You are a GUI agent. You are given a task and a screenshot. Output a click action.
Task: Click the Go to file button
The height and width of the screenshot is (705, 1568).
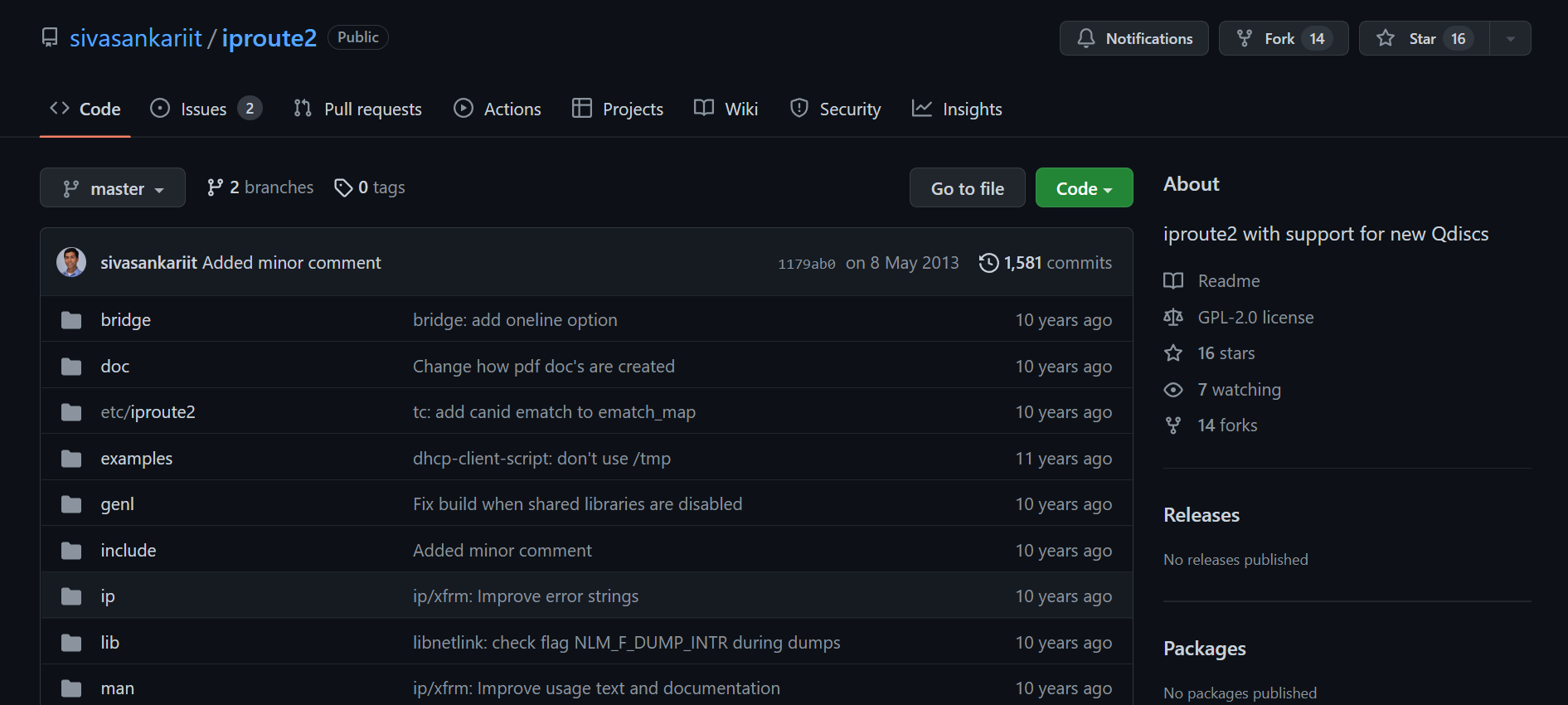[x=967, y=188]
